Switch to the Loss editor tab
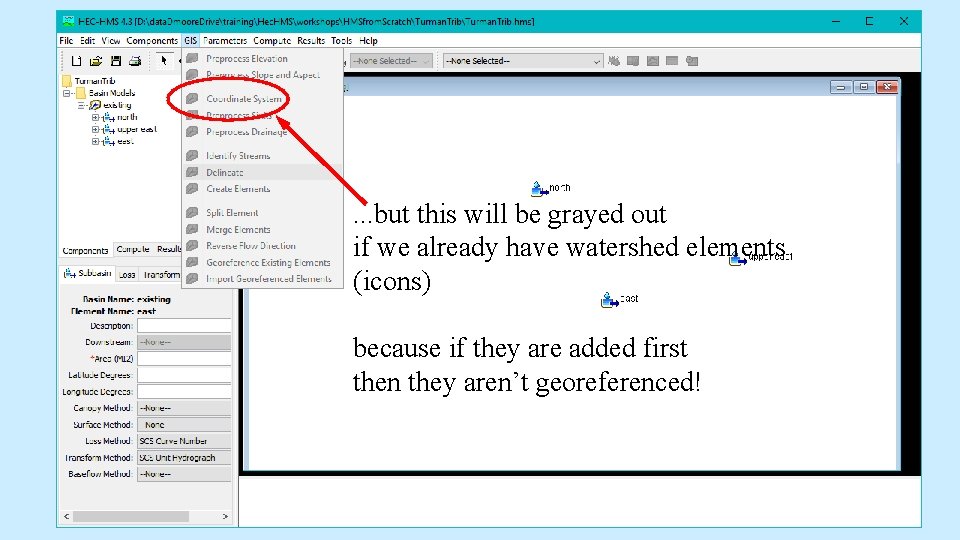The width and height of the screenshot is (960, 540). pos(127,275)
